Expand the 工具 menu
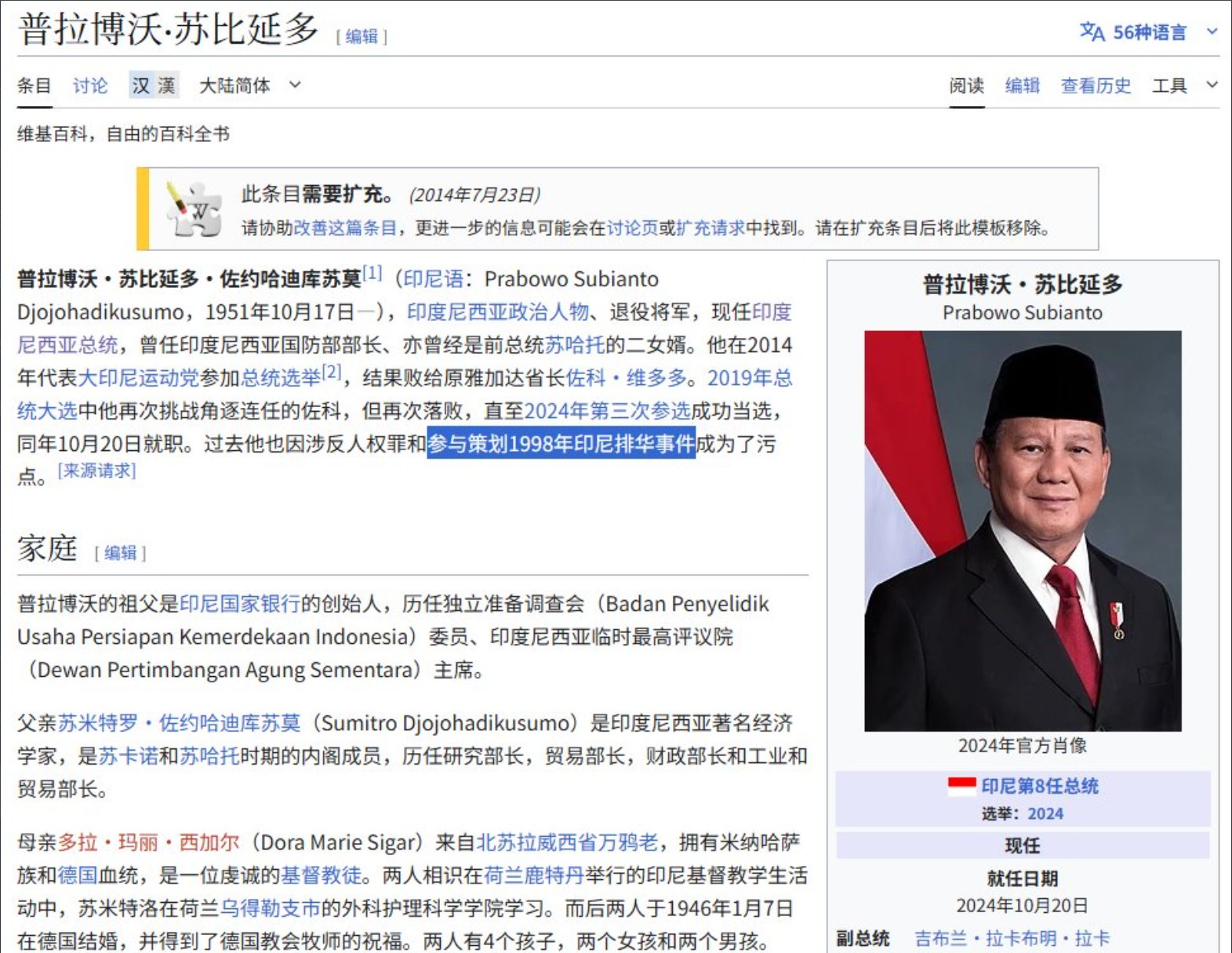 [1185, 85]
